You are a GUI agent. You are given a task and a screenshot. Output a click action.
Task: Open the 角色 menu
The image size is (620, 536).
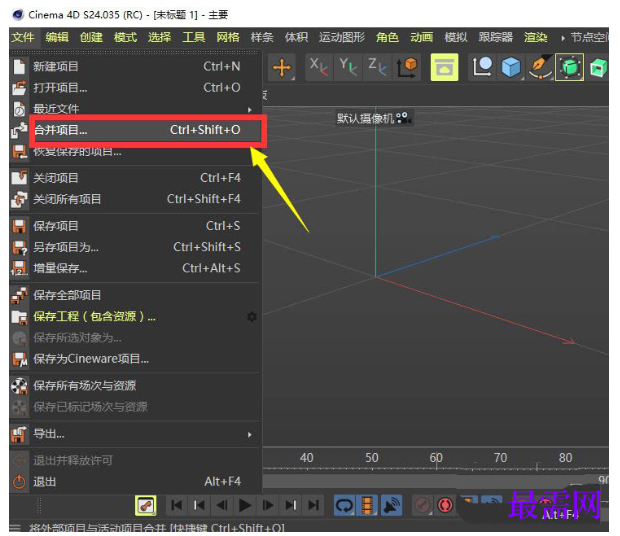point(387,38)
